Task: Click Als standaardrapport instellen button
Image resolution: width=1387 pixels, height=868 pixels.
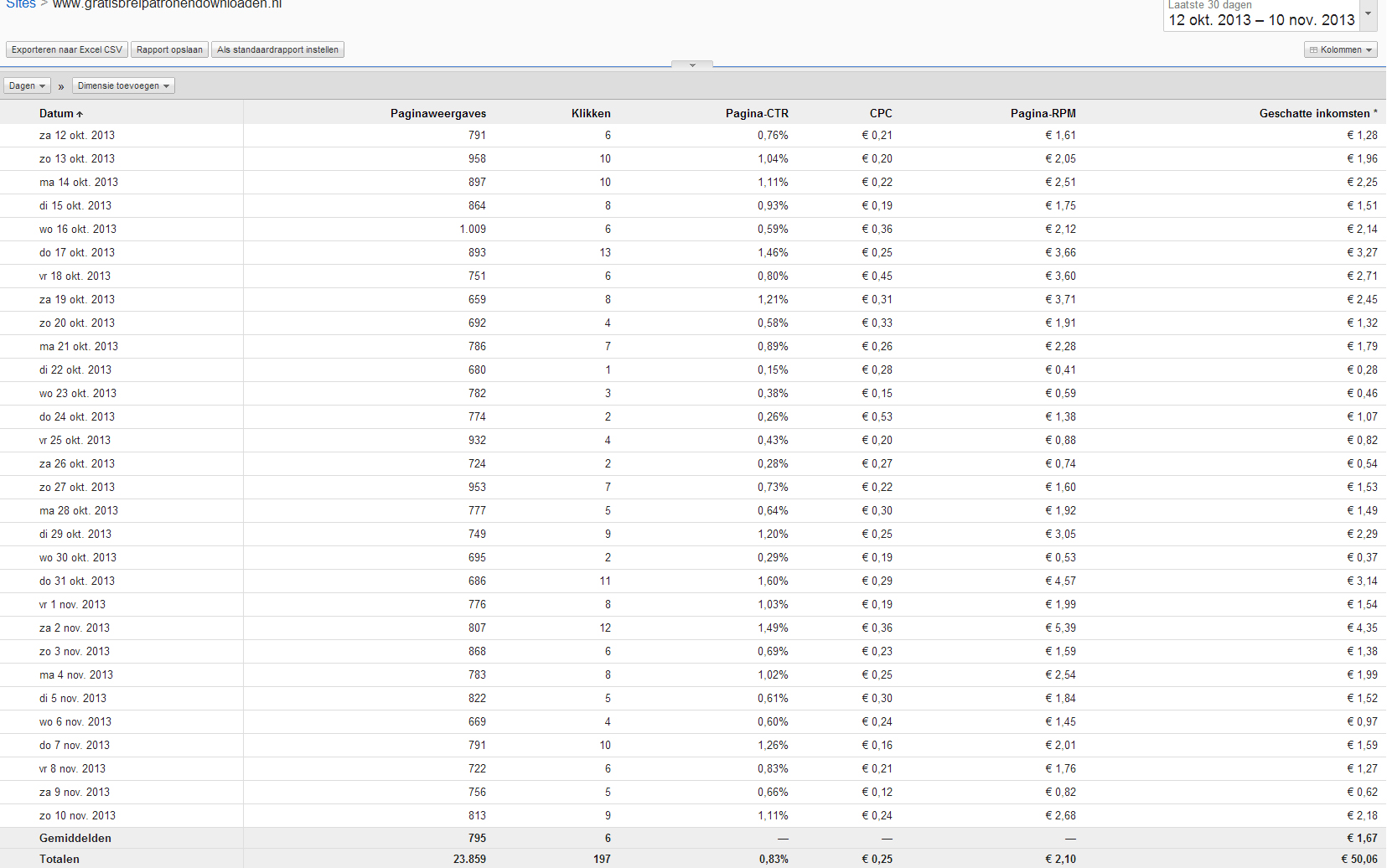Action: [x=277, y=49]
